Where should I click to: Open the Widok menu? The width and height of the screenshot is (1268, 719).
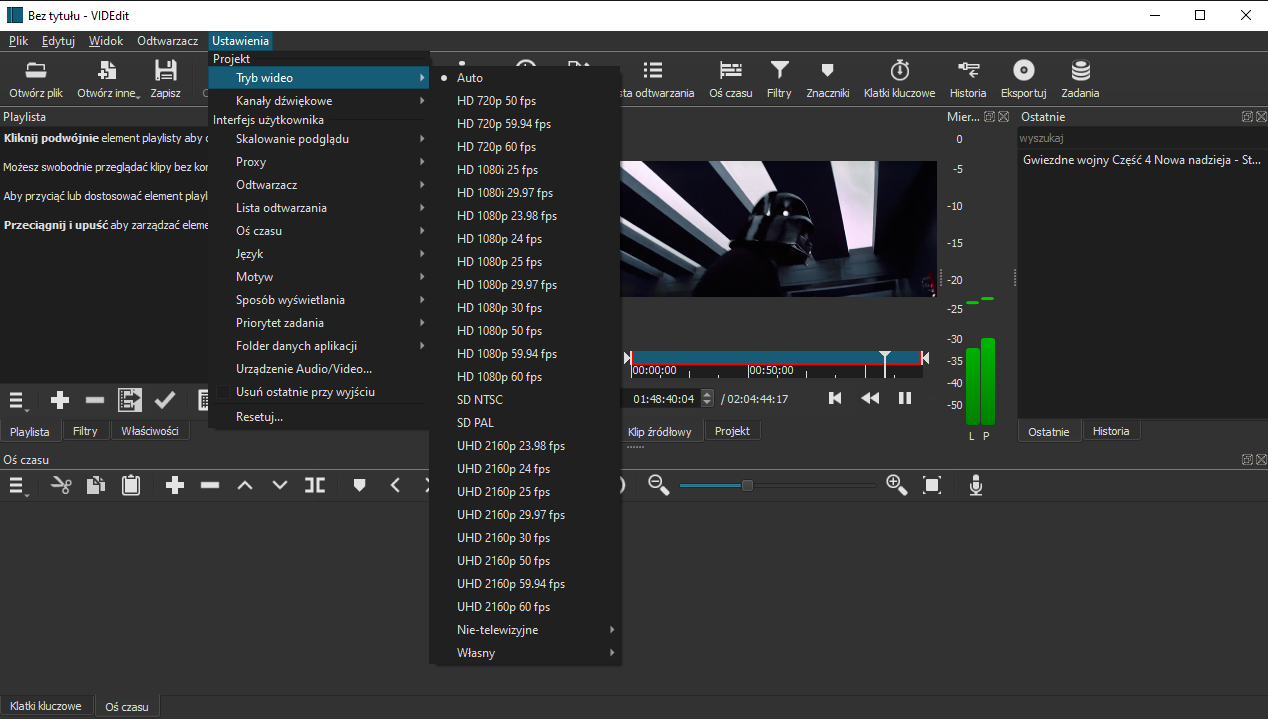(106, 41)
